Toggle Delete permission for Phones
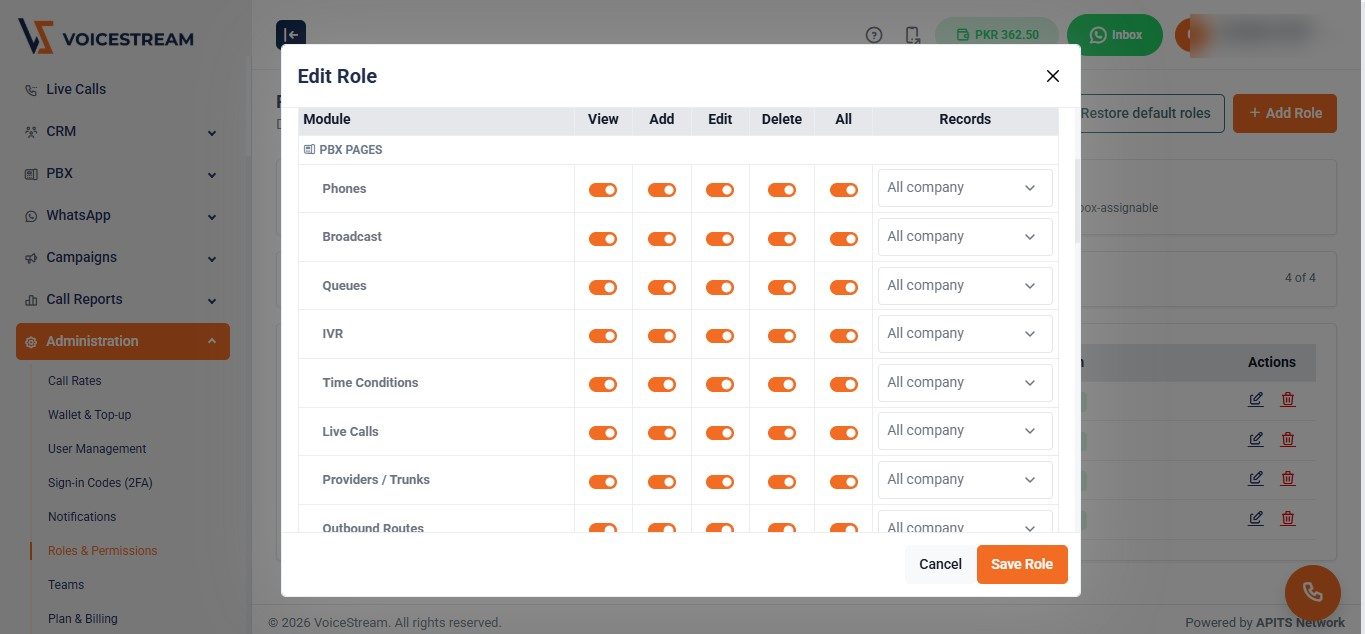1365x634 pixels. click(x=782, y=189)
